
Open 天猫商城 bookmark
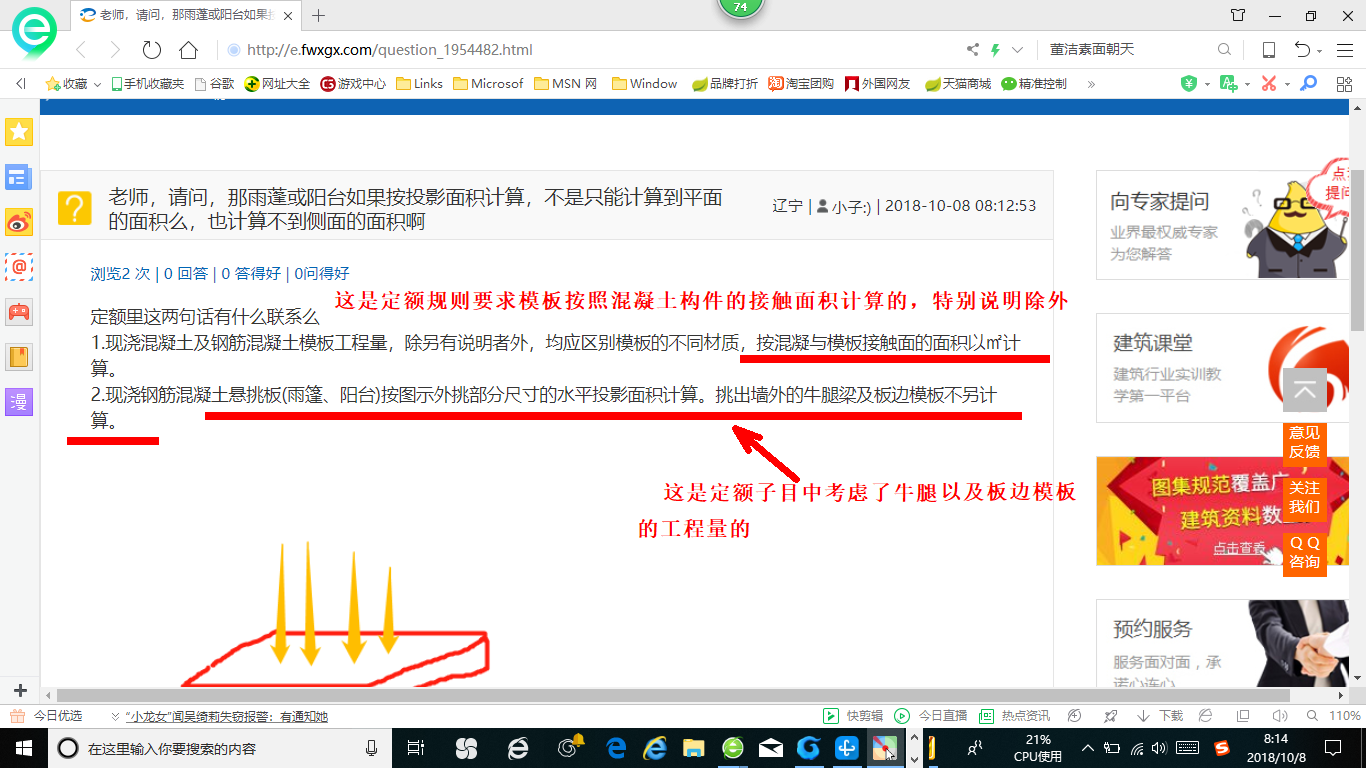pos(958,84)
